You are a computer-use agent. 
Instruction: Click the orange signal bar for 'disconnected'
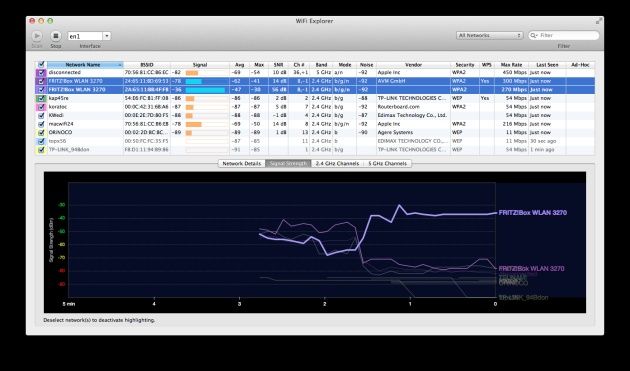pyautogui.click(x=192, y=73)
